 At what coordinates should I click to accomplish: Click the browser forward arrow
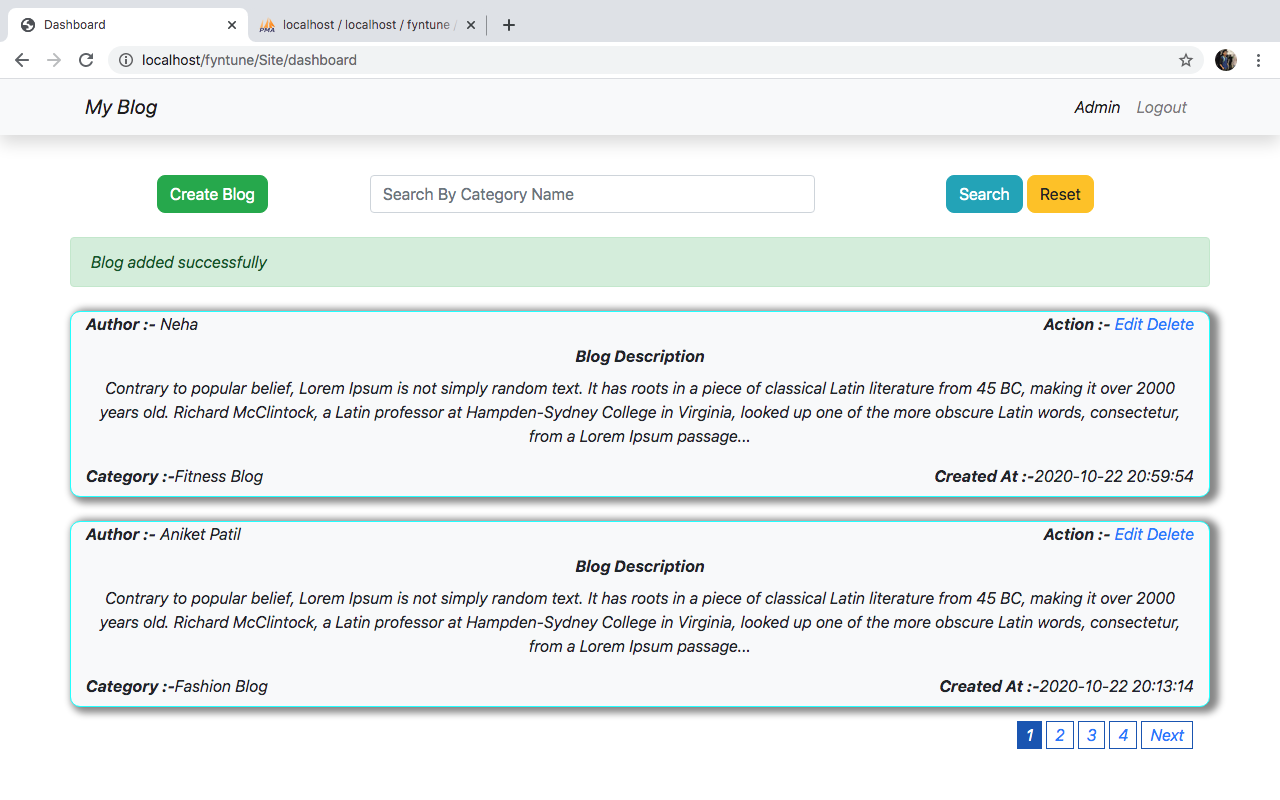pos(54,60)
